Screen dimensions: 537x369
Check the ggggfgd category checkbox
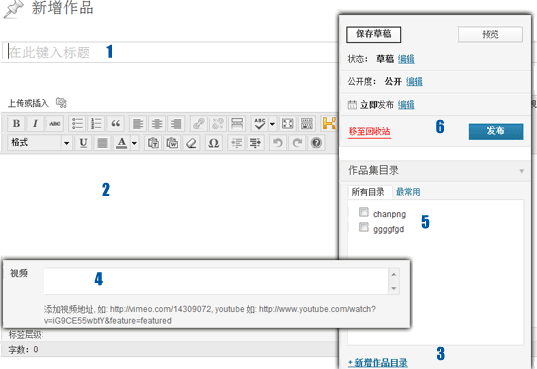point(363,227)
